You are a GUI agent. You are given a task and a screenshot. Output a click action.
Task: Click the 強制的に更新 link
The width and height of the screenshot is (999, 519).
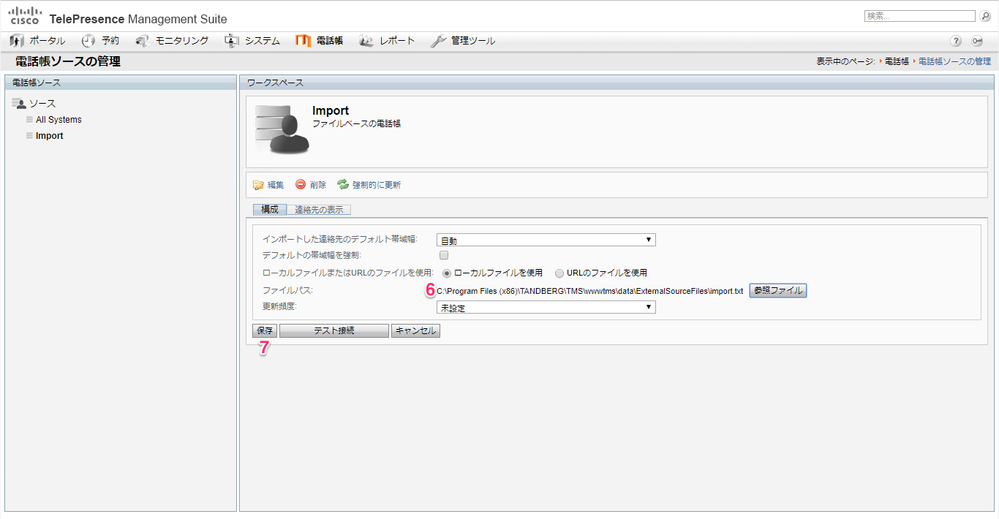point(377,185)
